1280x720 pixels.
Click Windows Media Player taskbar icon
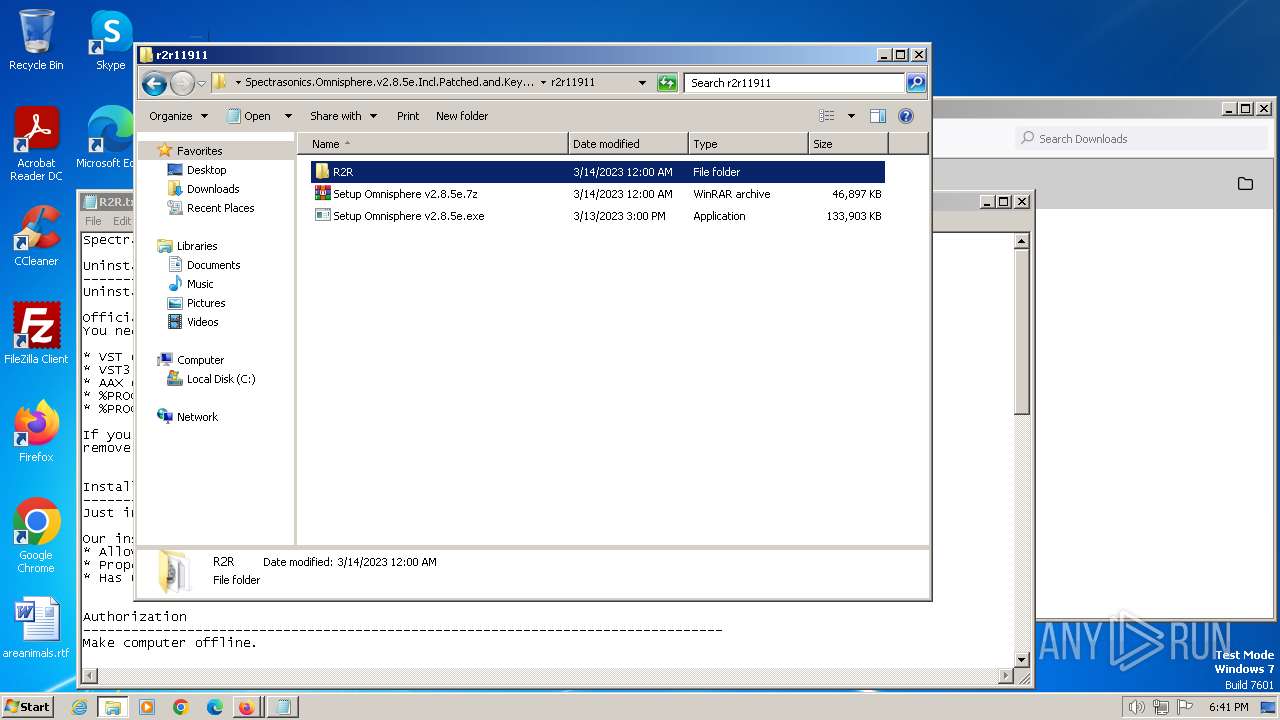click(147, 707)
